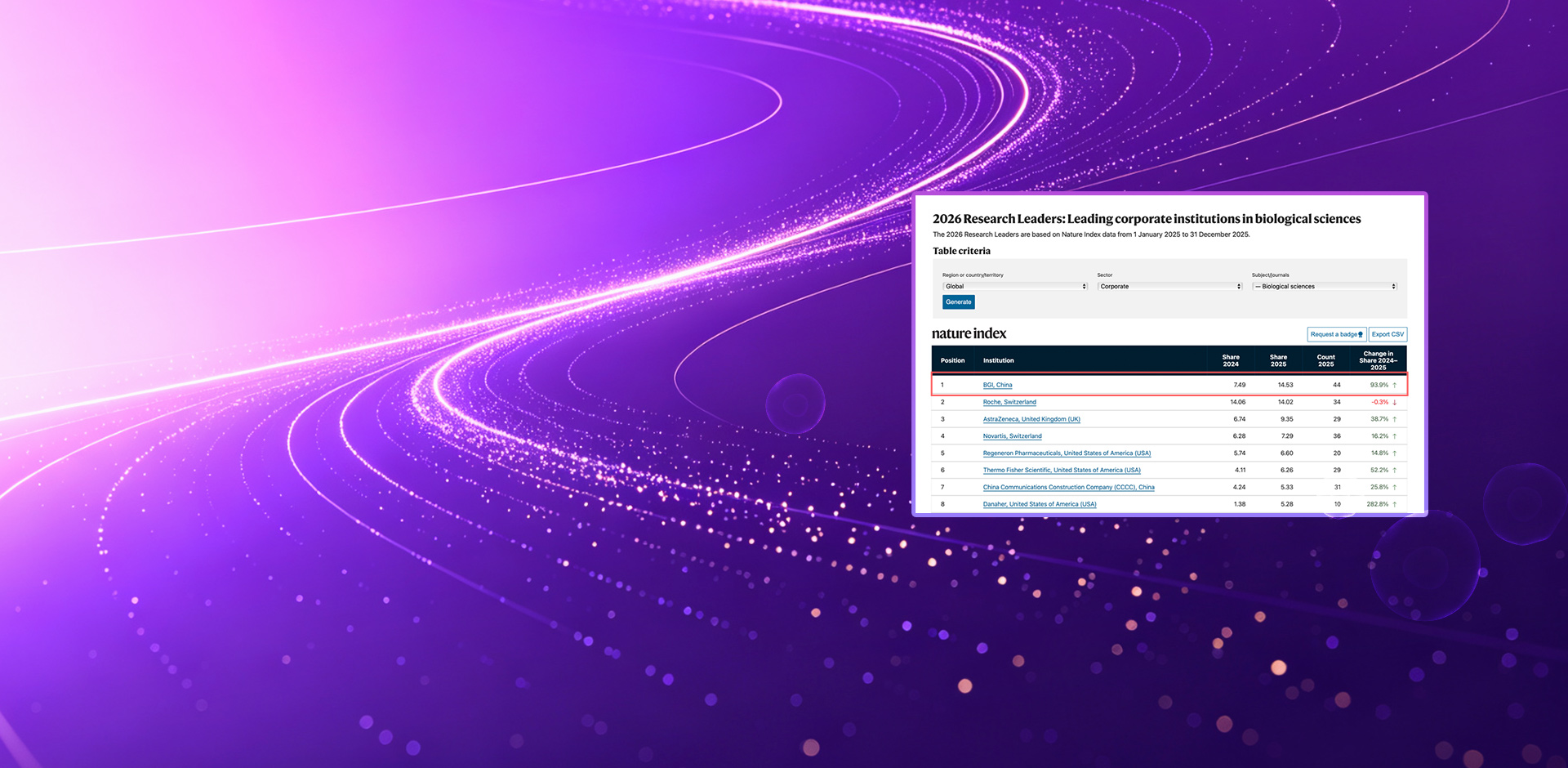1568x768 pixels.
Task: Open the China Communications Construction Company link
Action: click(1068, 487)
